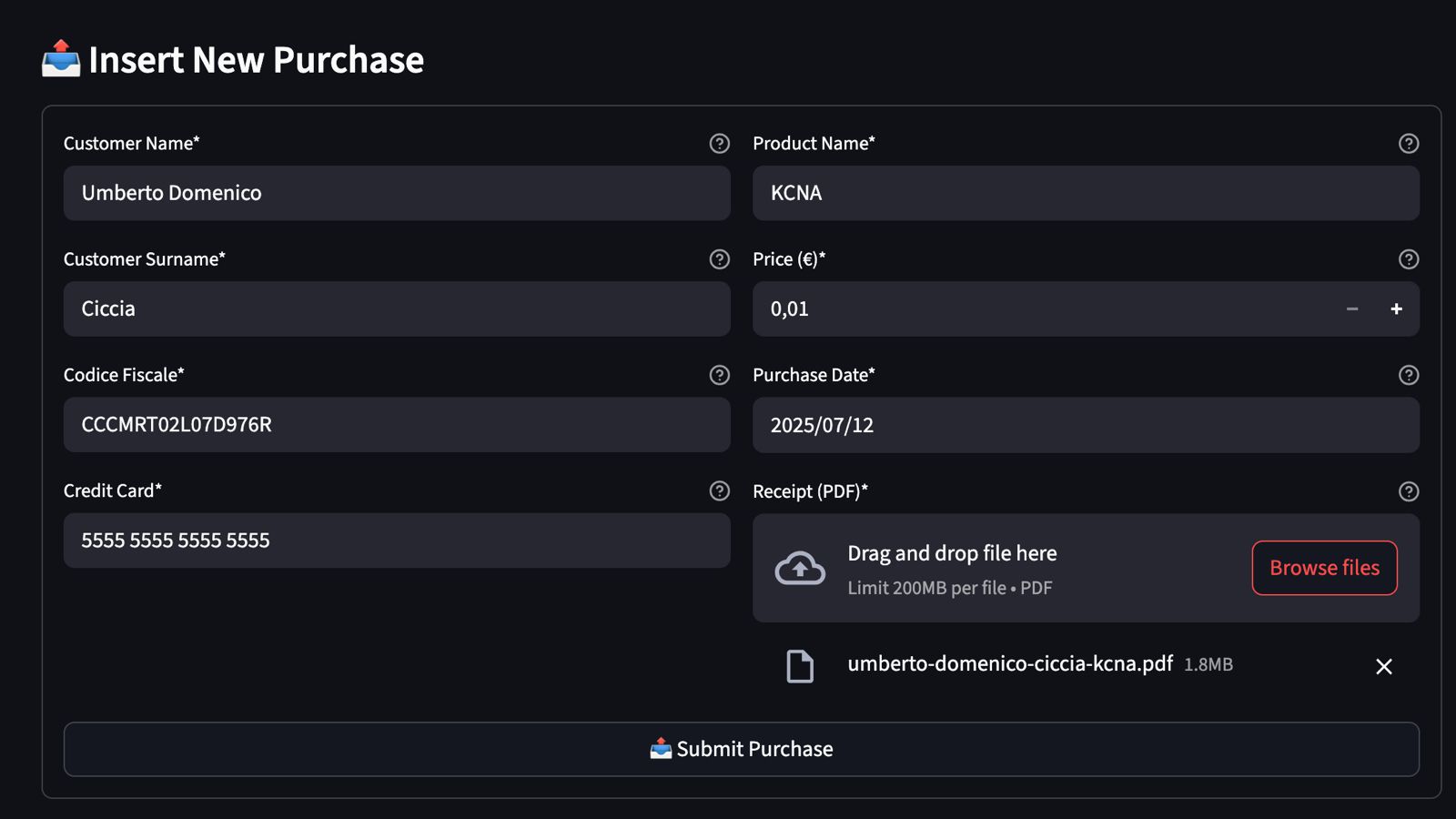Click the Credit Card number field
The width and height of the screenshot is (1456, 819).
pos(397,541)
